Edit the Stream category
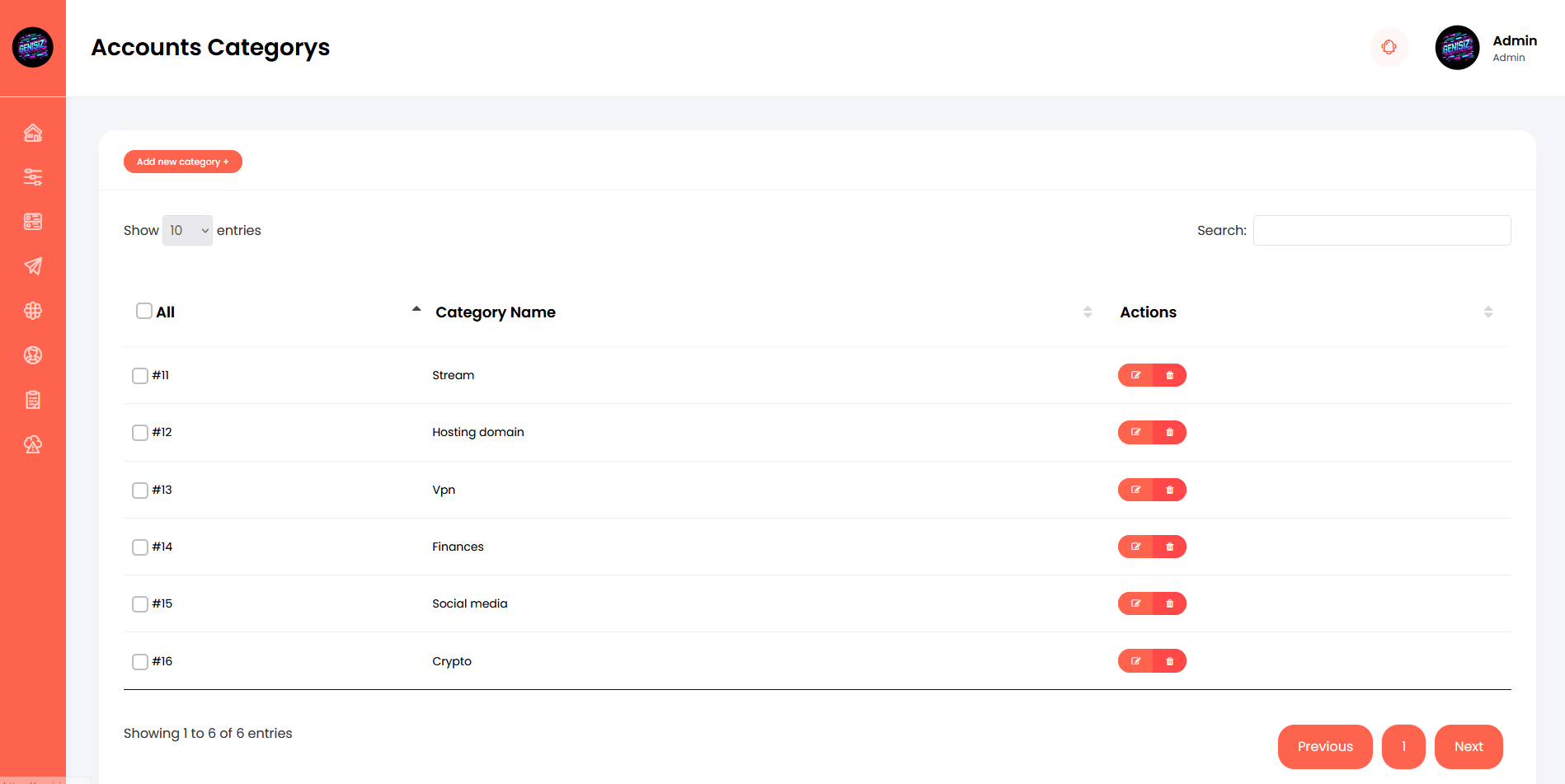This screenshot has height=784, width=1565. pyautogui.click(x=1135, y=375)
